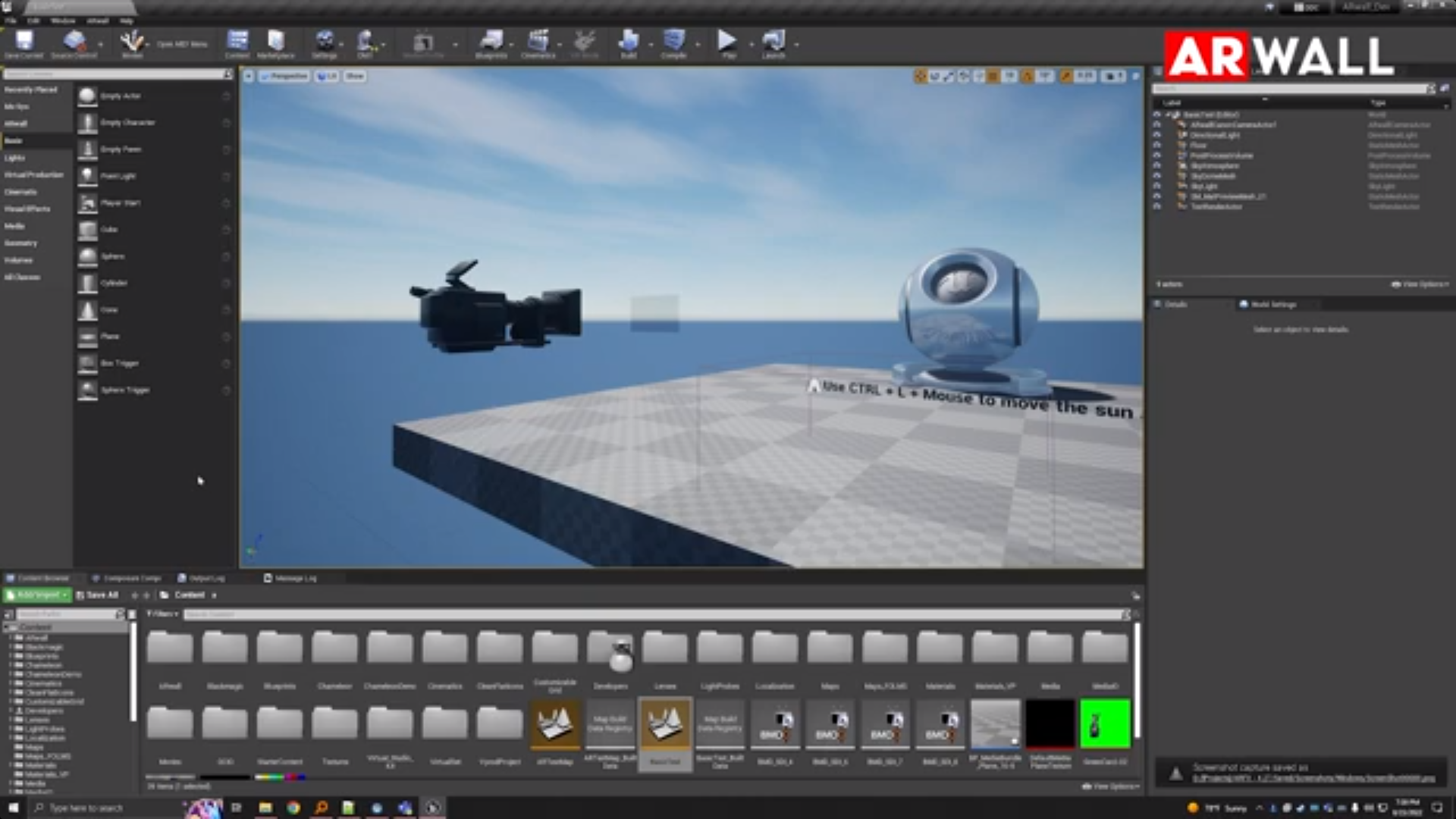Image resolution: width=1456 pixels, height=819 pixels.
Task: Click the green Add/Import button
Action: point(34,595)
